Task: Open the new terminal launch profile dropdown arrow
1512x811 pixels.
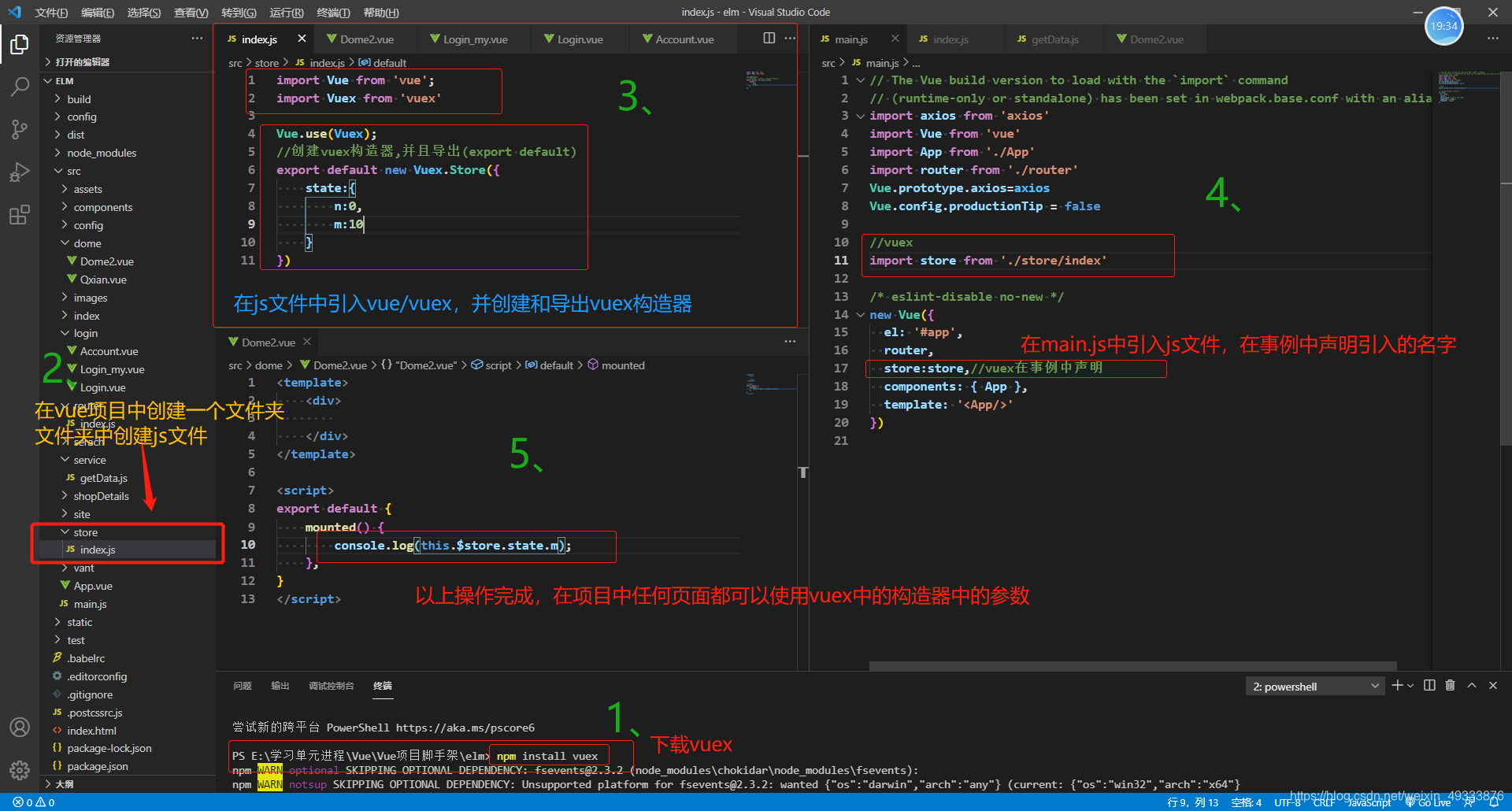Action: coord(1410,685)
